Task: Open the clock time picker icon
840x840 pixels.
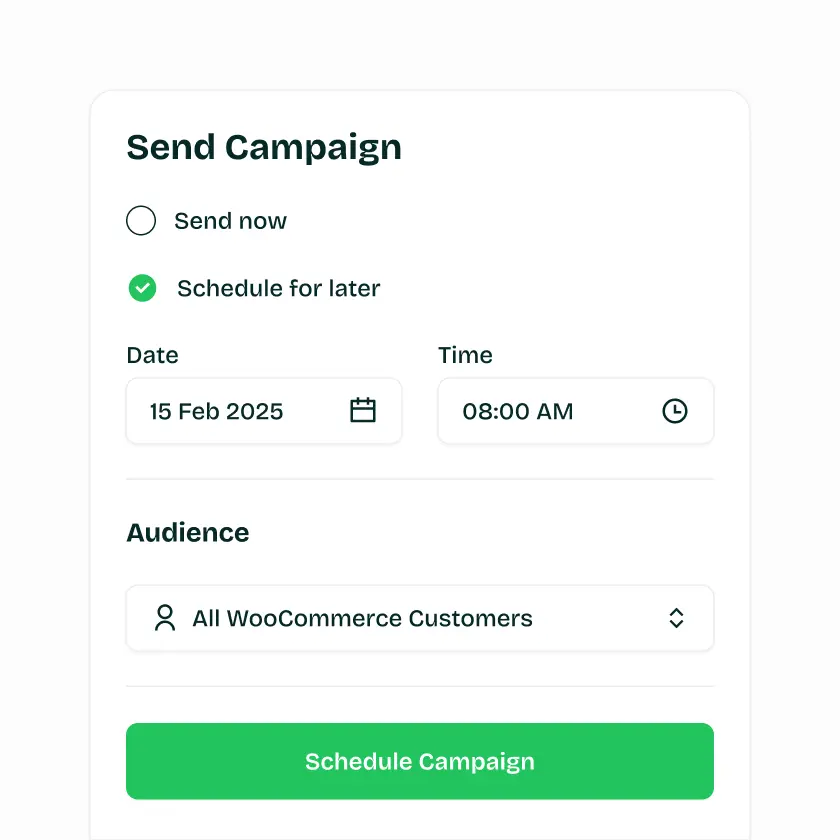Action: 675,410
